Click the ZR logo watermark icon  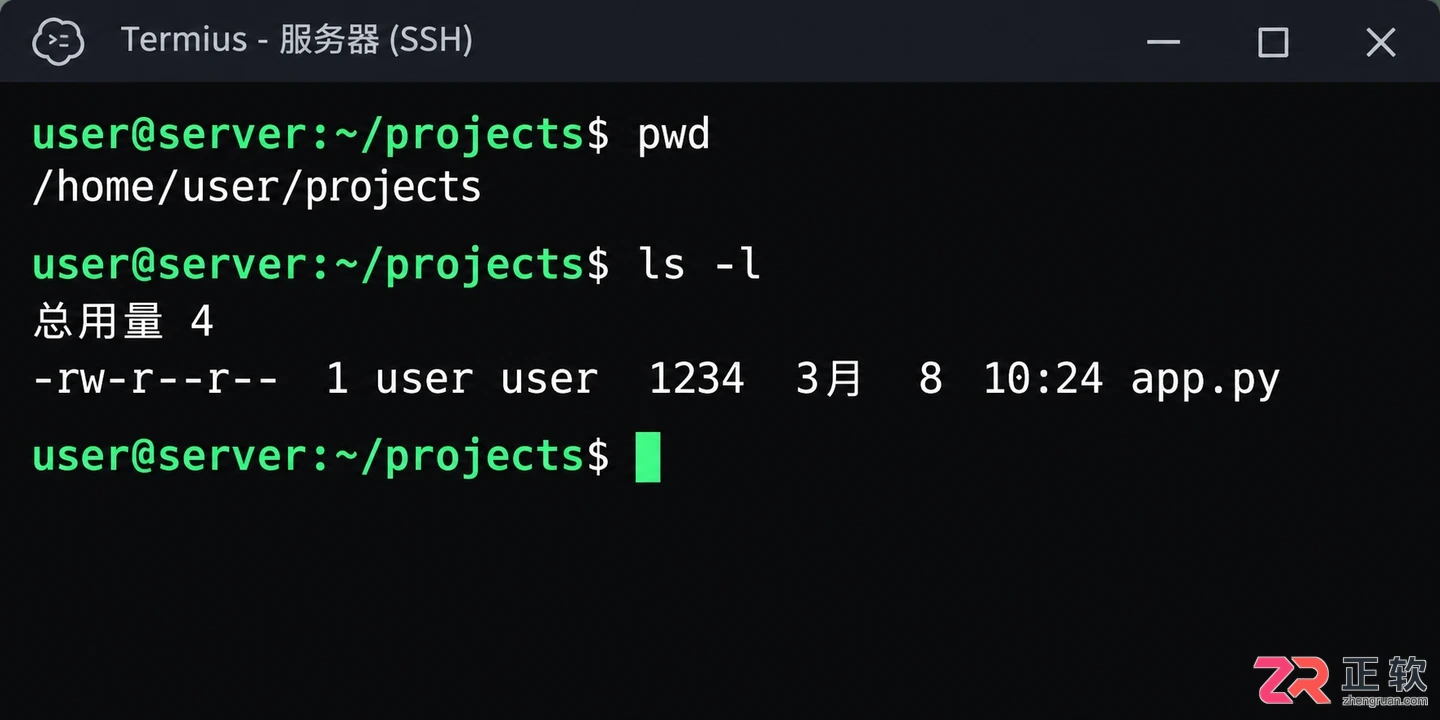[x=1292, y=681]
